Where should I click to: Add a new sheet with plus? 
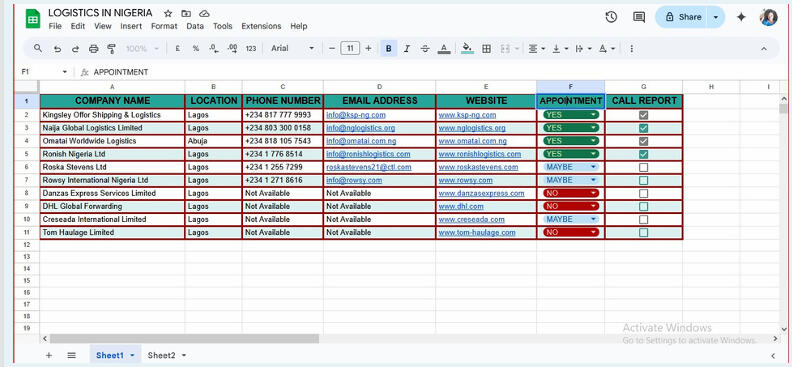(x=48, y=355)
